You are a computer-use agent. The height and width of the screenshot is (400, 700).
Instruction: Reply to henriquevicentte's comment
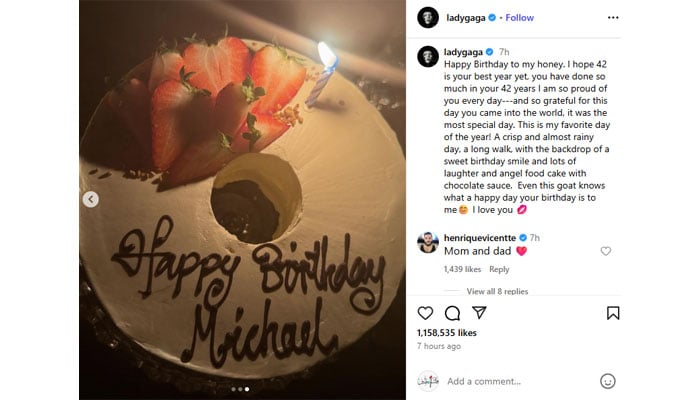(499, 269)
